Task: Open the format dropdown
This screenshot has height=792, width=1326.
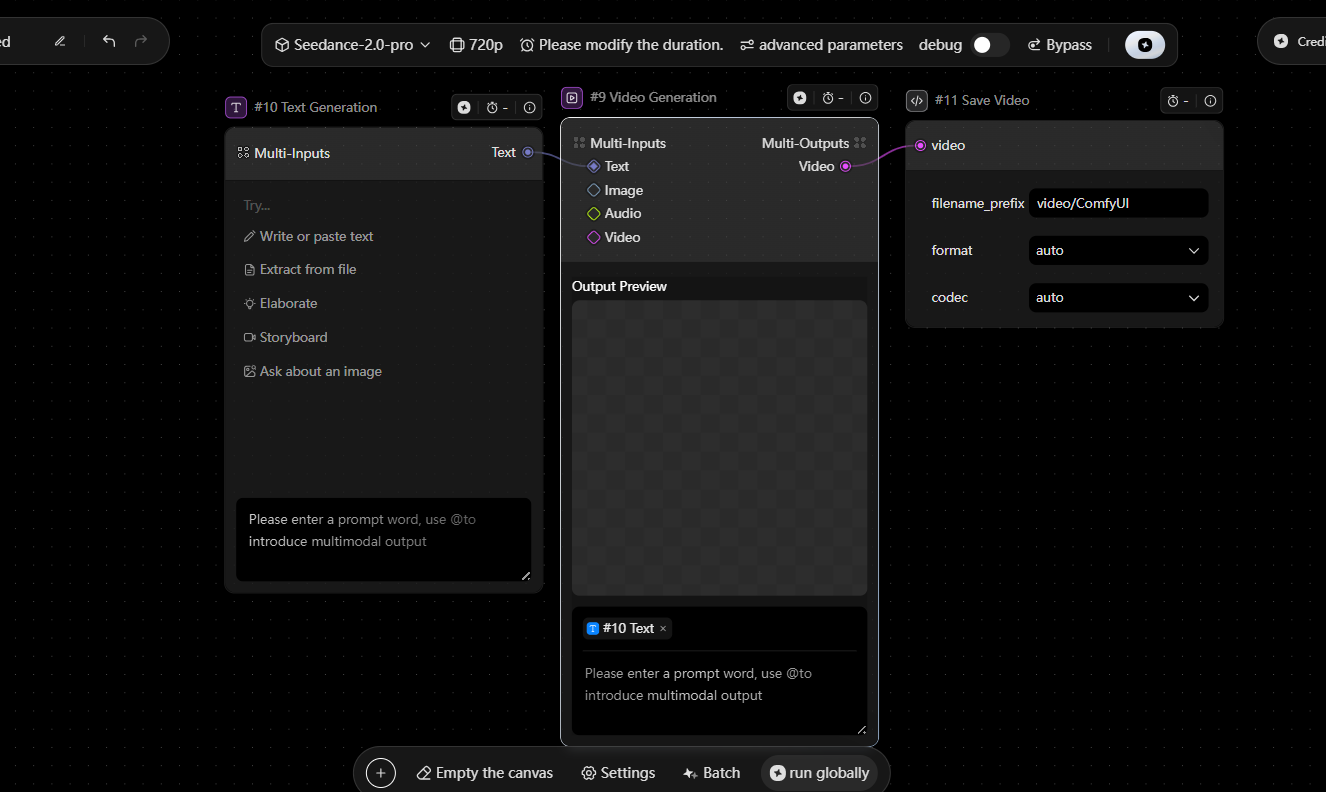Action: [1118, 250]
